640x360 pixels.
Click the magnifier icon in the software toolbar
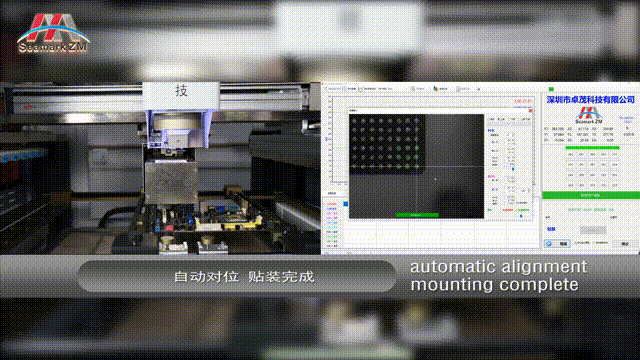coord(413,89)
